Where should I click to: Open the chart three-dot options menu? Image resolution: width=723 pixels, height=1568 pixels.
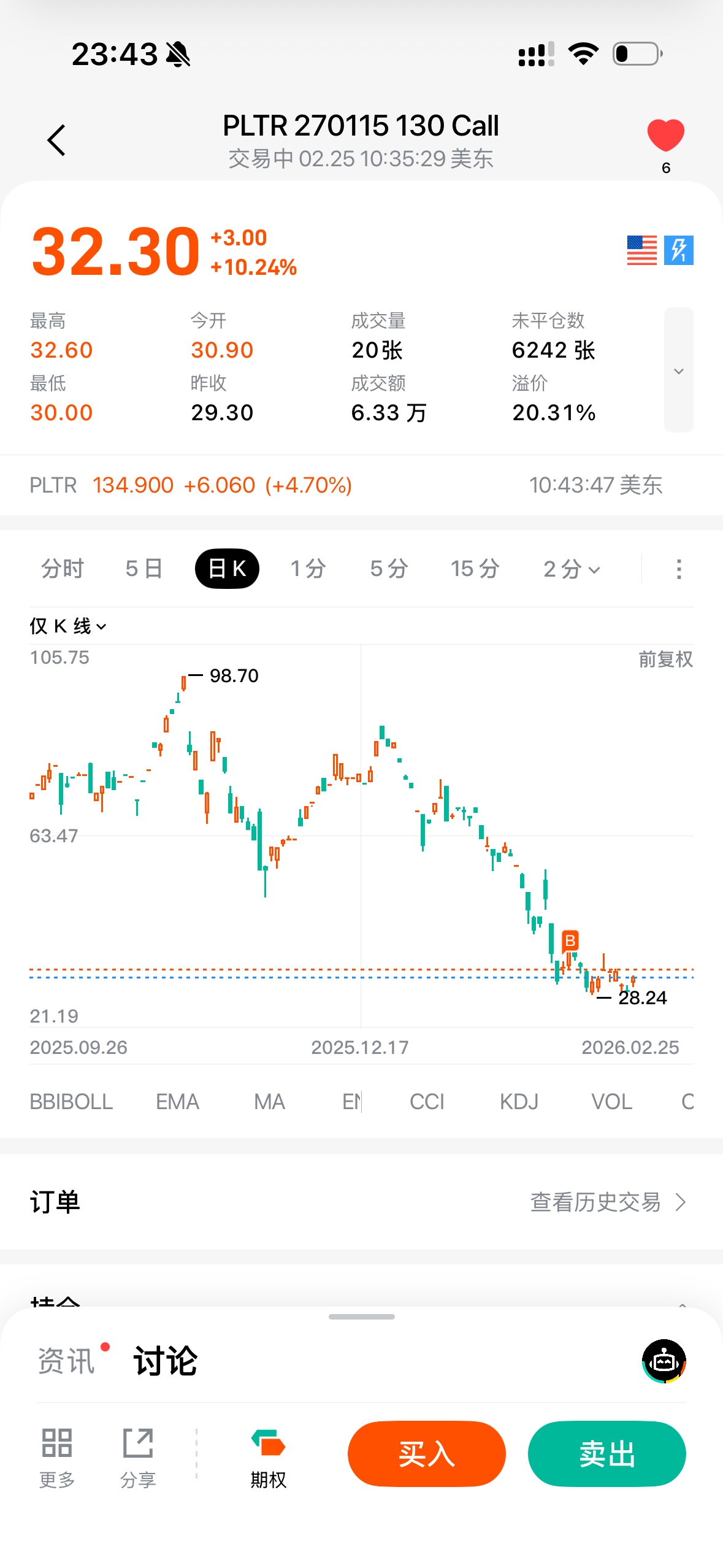(x=678, y=569)
